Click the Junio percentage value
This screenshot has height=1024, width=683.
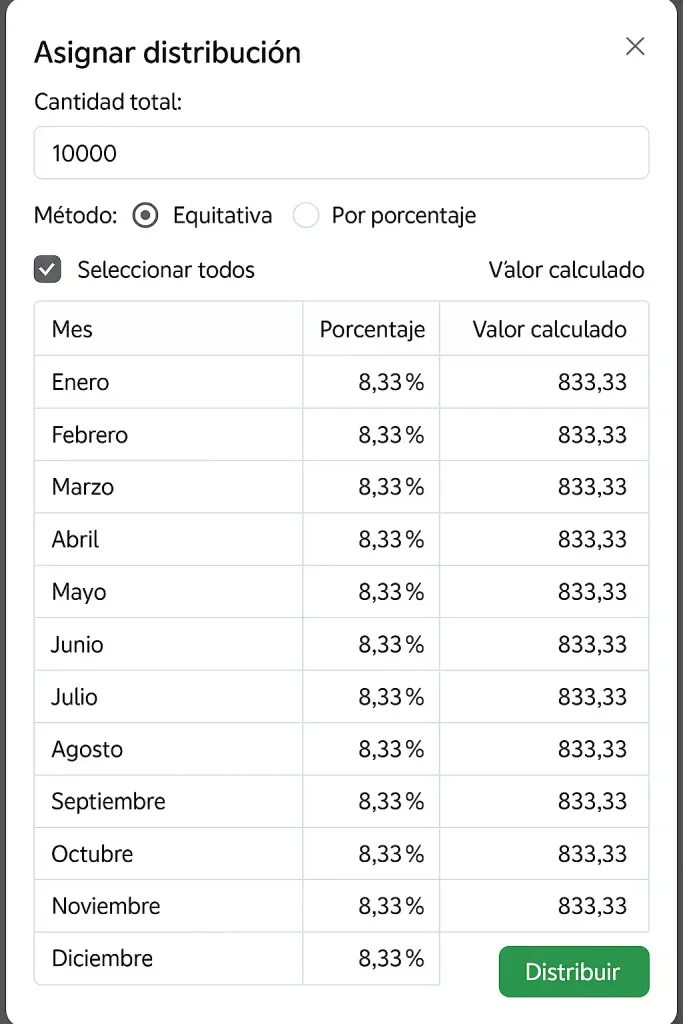coord(391,644)
